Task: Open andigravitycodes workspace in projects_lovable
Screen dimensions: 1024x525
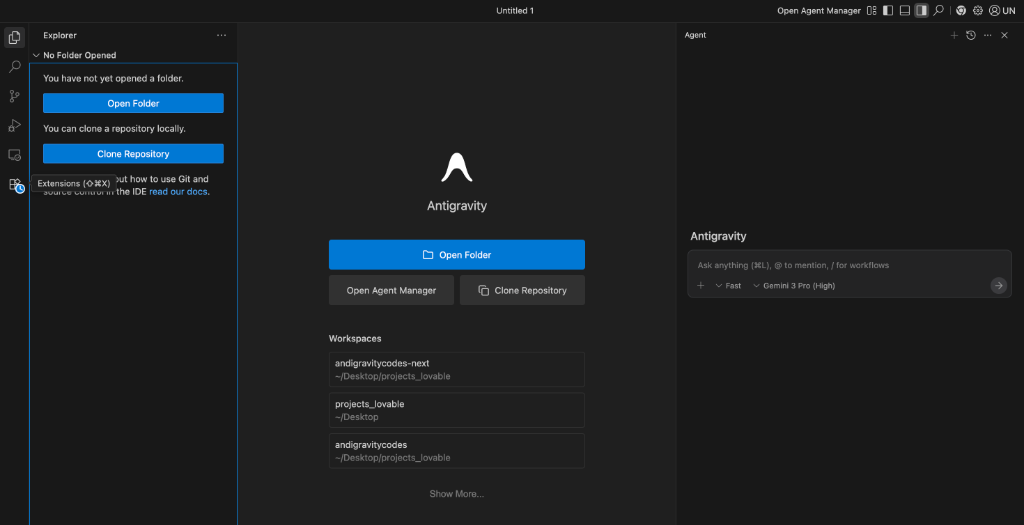Action: 456,451
